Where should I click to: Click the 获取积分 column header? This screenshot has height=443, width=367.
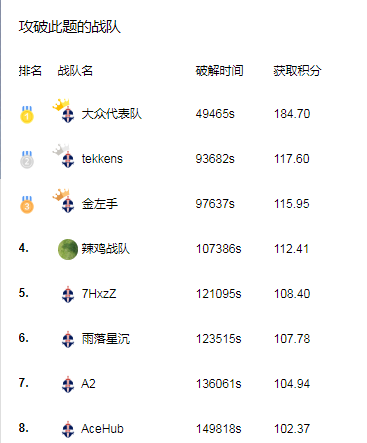(297, 71)
